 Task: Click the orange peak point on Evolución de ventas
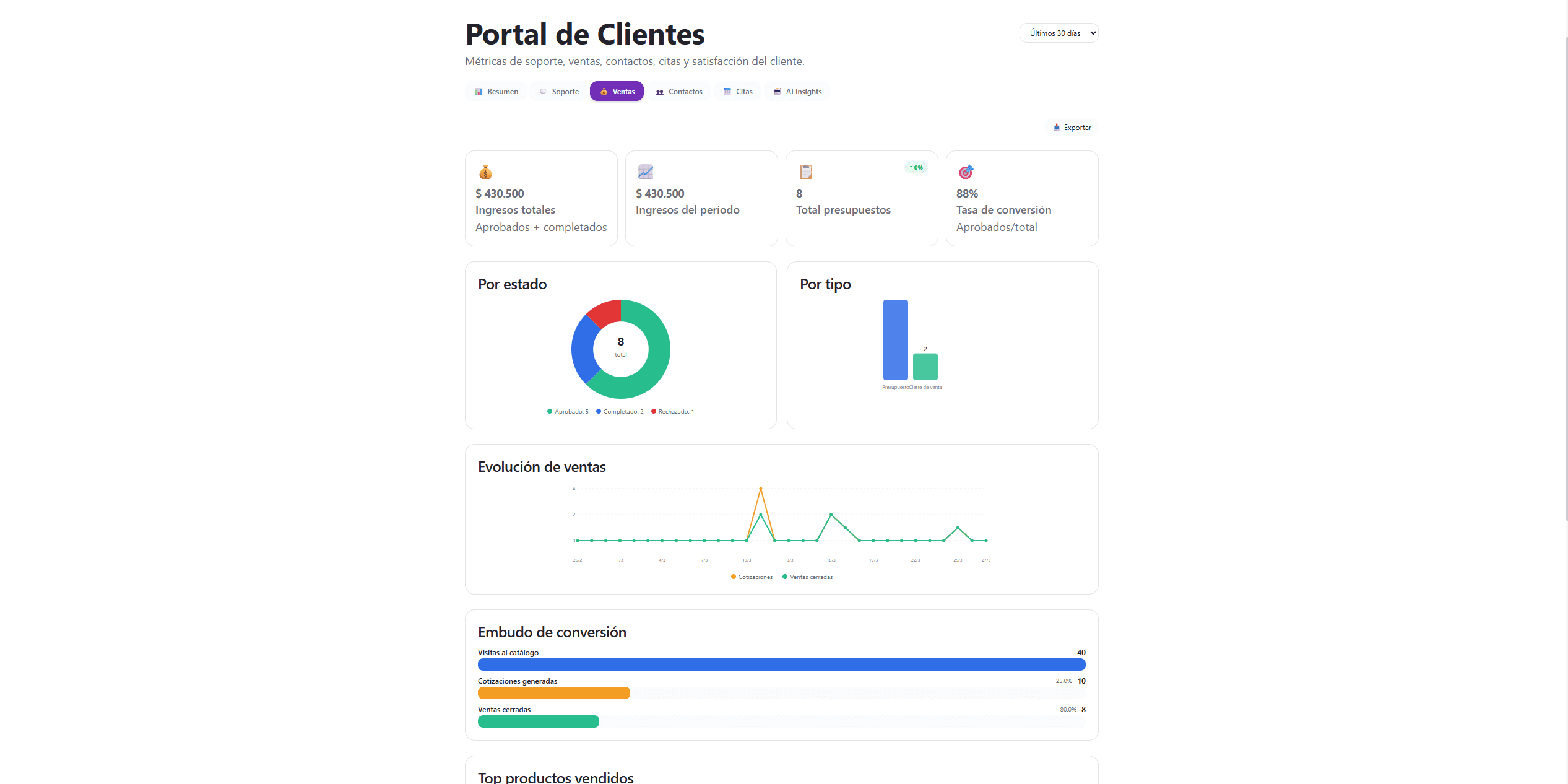pyautogui.click(x=761, y=489)
